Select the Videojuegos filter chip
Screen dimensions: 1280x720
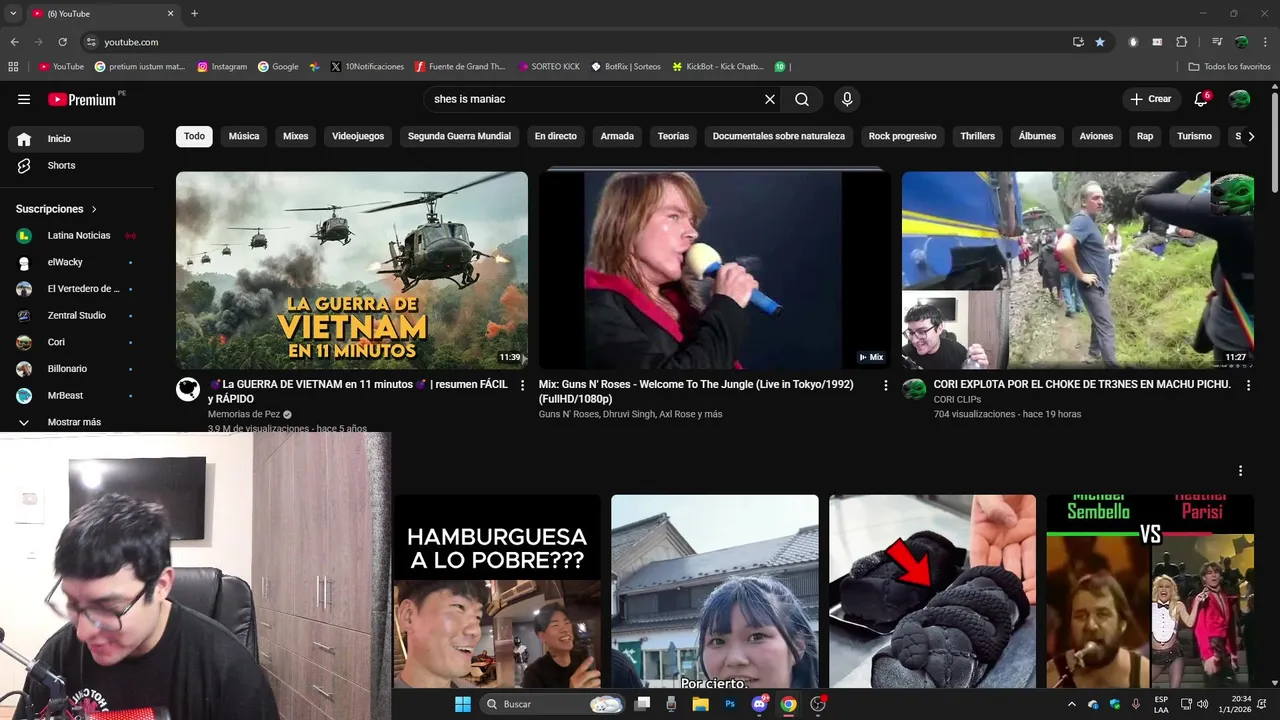pyautogui.click(x=358, y=136)
